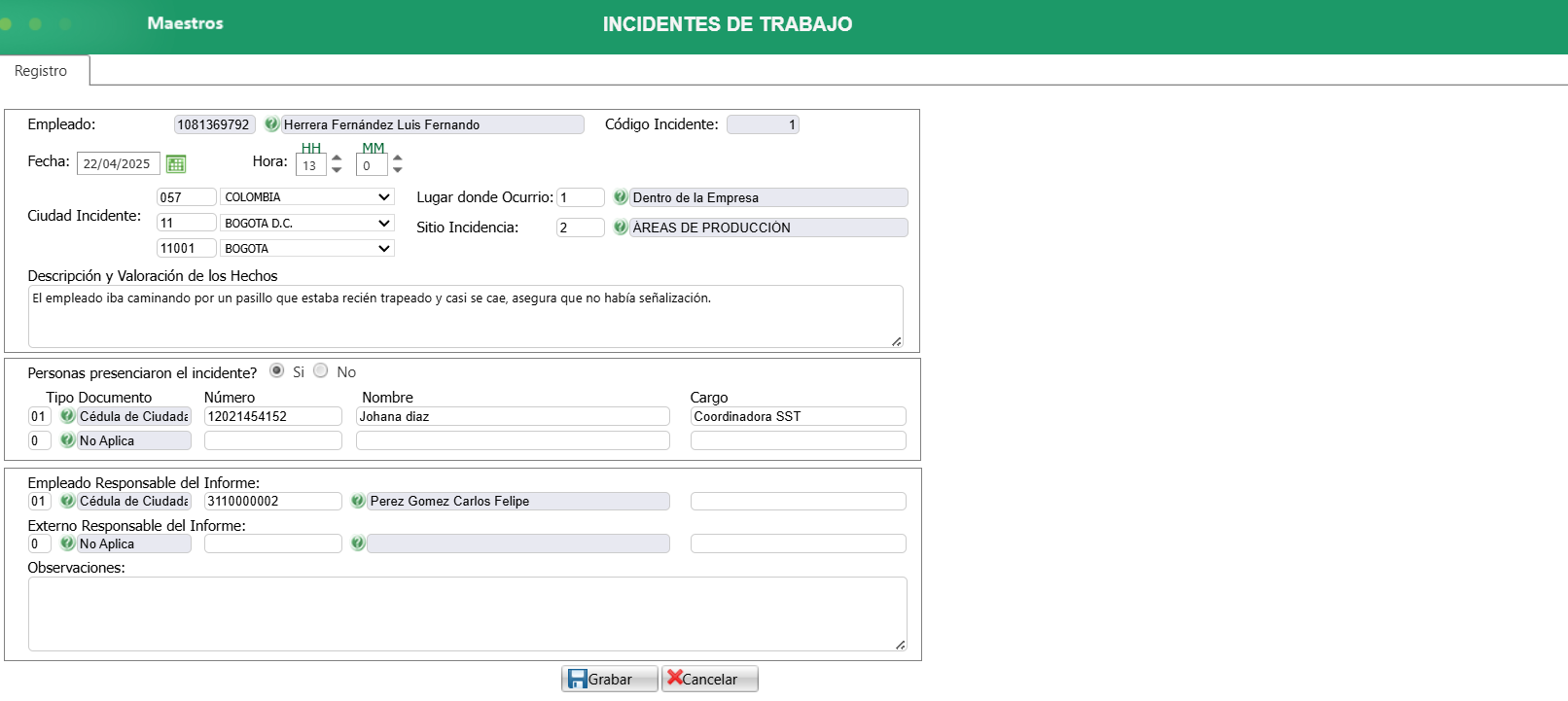The width and height of the screenshot is (1568, 701).
Task: Click the responsible employee doc code 01 field
Action: coord(39,501)
